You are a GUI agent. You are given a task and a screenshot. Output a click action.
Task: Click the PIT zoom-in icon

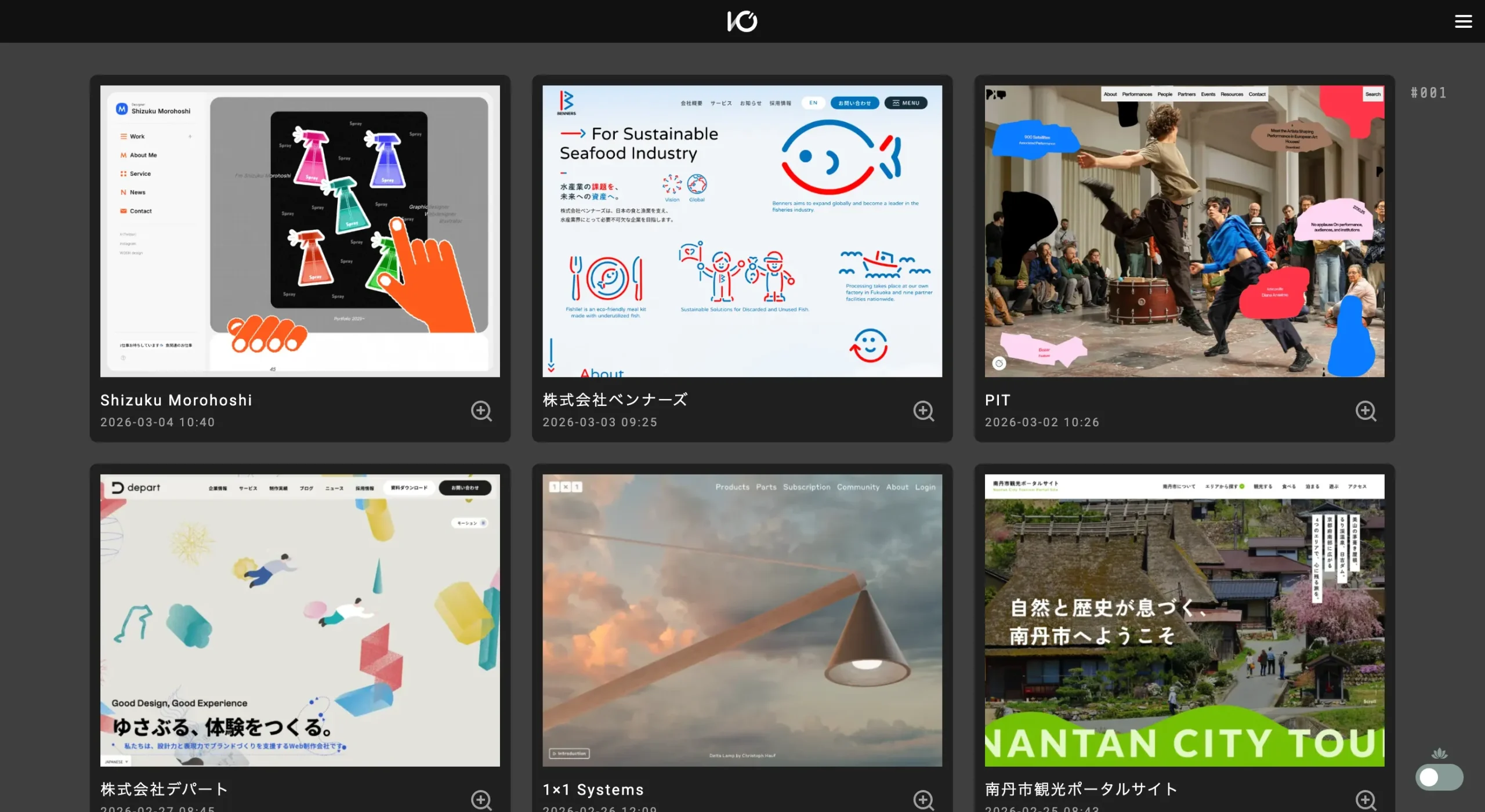click(1366, 411)
